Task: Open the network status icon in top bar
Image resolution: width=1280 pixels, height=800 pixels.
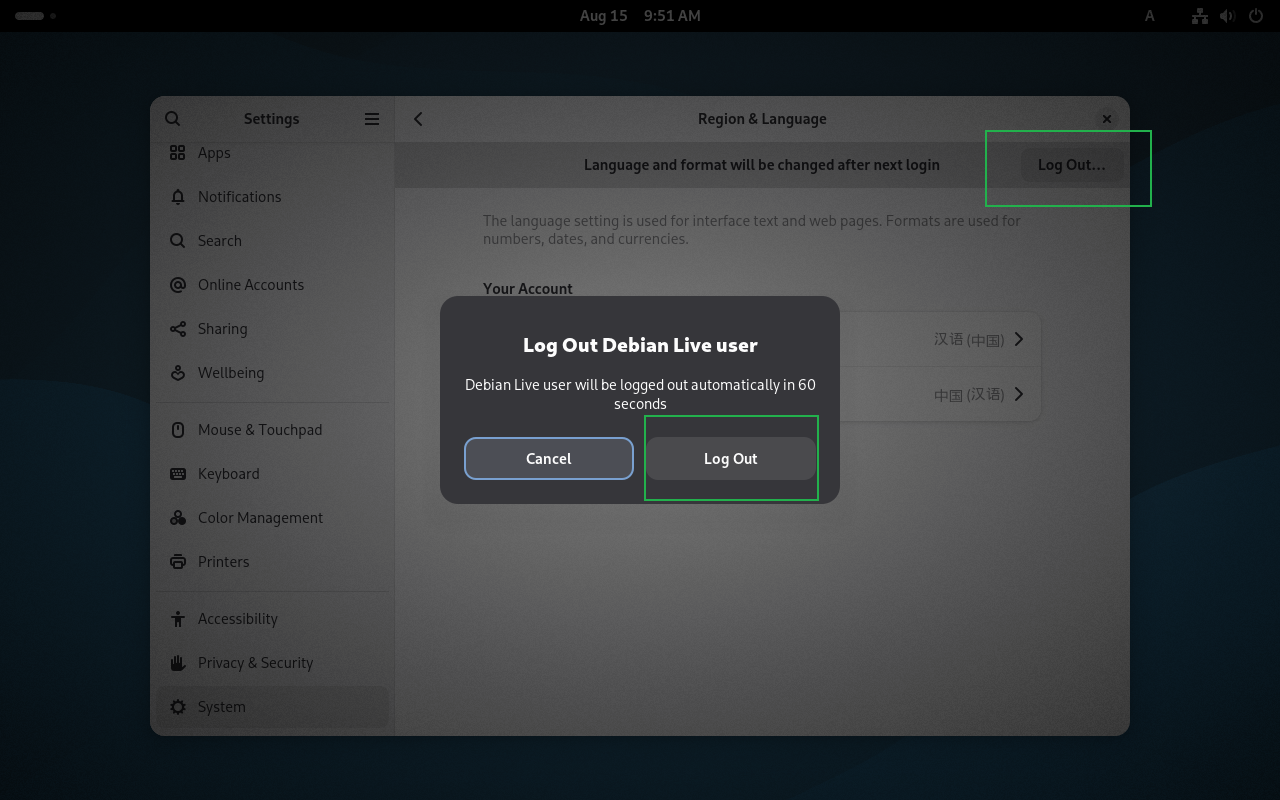Action: pyautogui.click(x=1200, y=16)
